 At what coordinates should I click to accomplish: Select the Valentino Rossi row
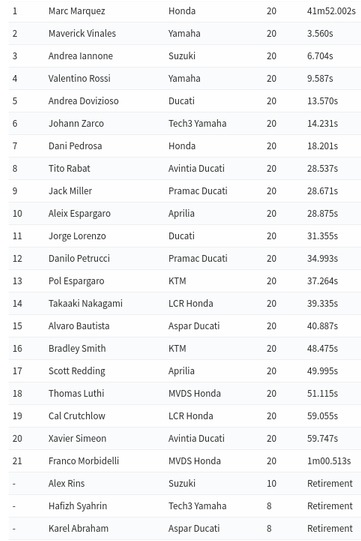click(x=185, y=78)
